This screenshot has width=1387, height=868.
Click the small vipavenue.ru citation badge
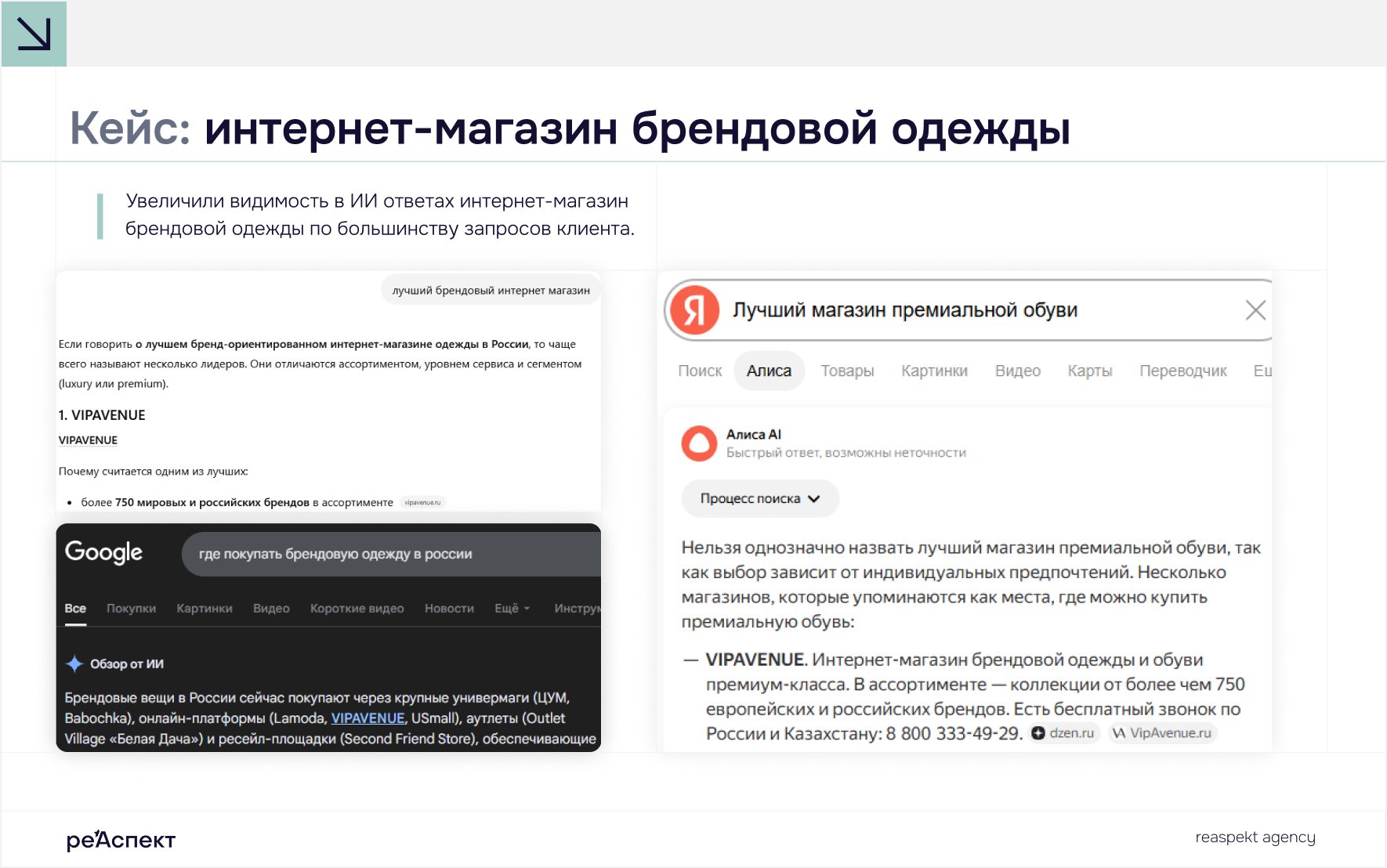tap(422, 502)
